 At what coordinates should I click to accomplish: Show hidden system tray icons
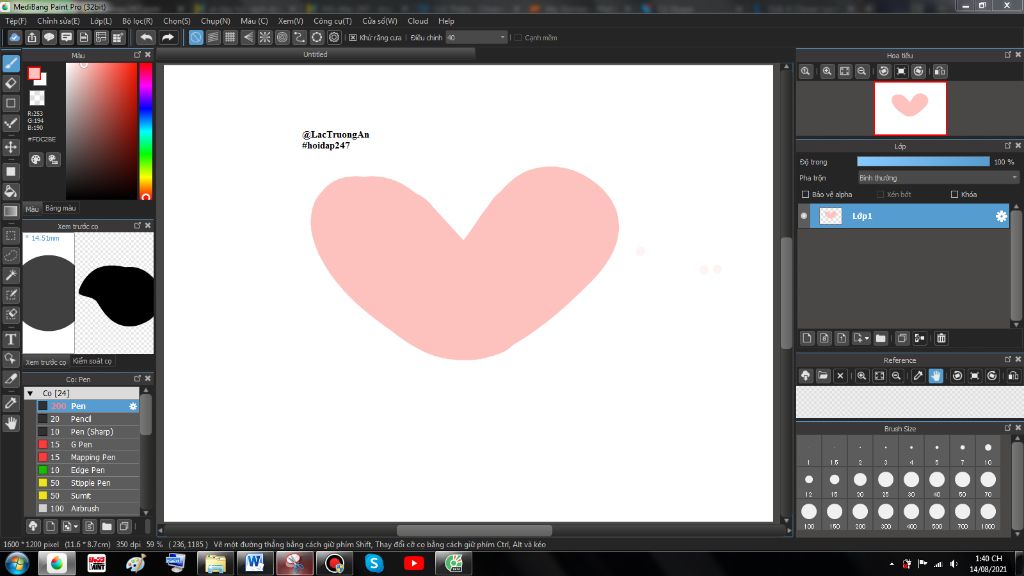(891, 564)
